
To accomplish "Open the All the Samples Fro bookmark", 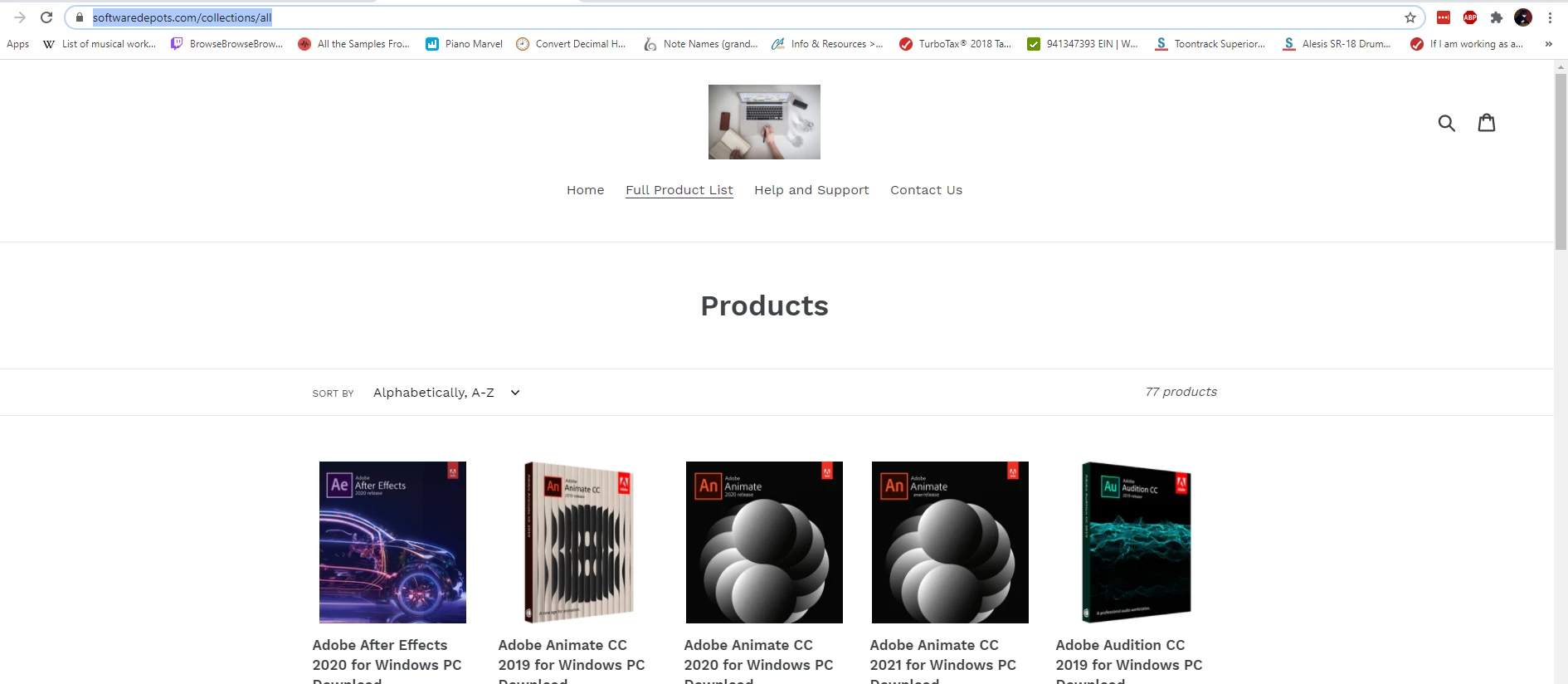I will pyautogui.click(x=354, y=44).
